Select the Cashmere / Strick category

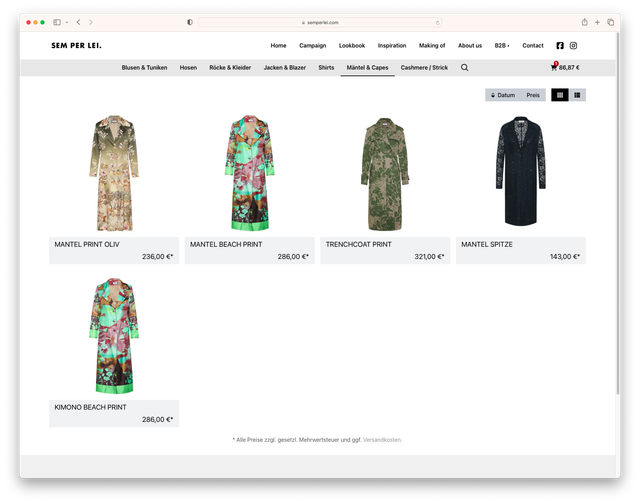click(424, 68)
